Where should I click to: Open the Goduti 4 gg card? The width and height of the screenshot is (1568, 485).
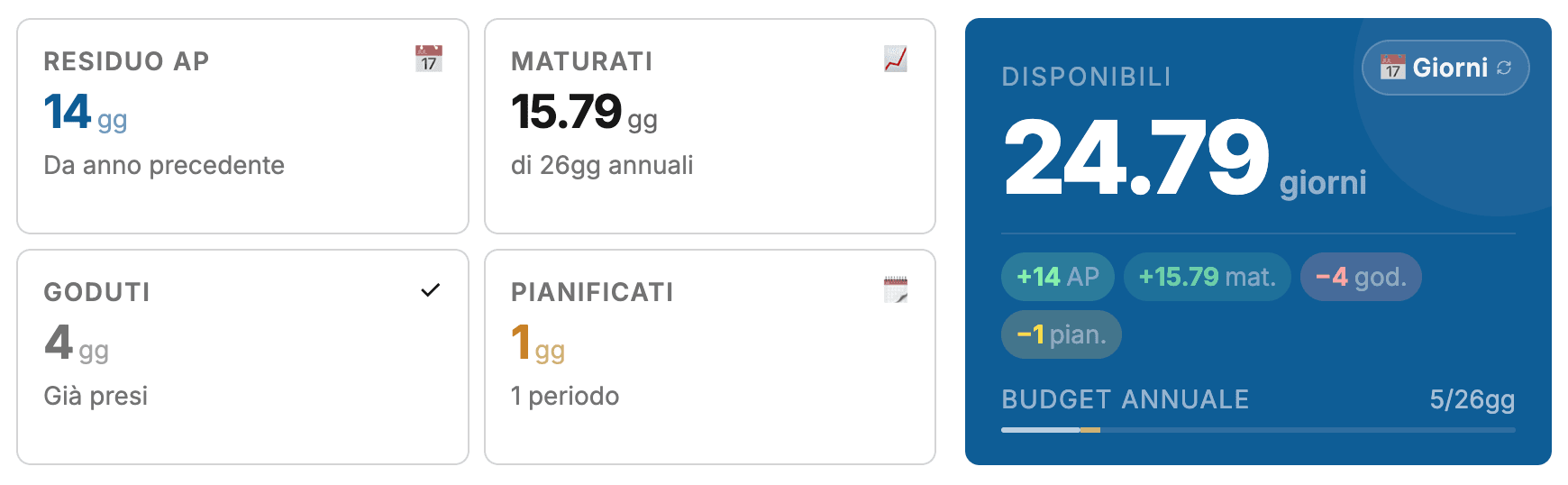point(242,357)
